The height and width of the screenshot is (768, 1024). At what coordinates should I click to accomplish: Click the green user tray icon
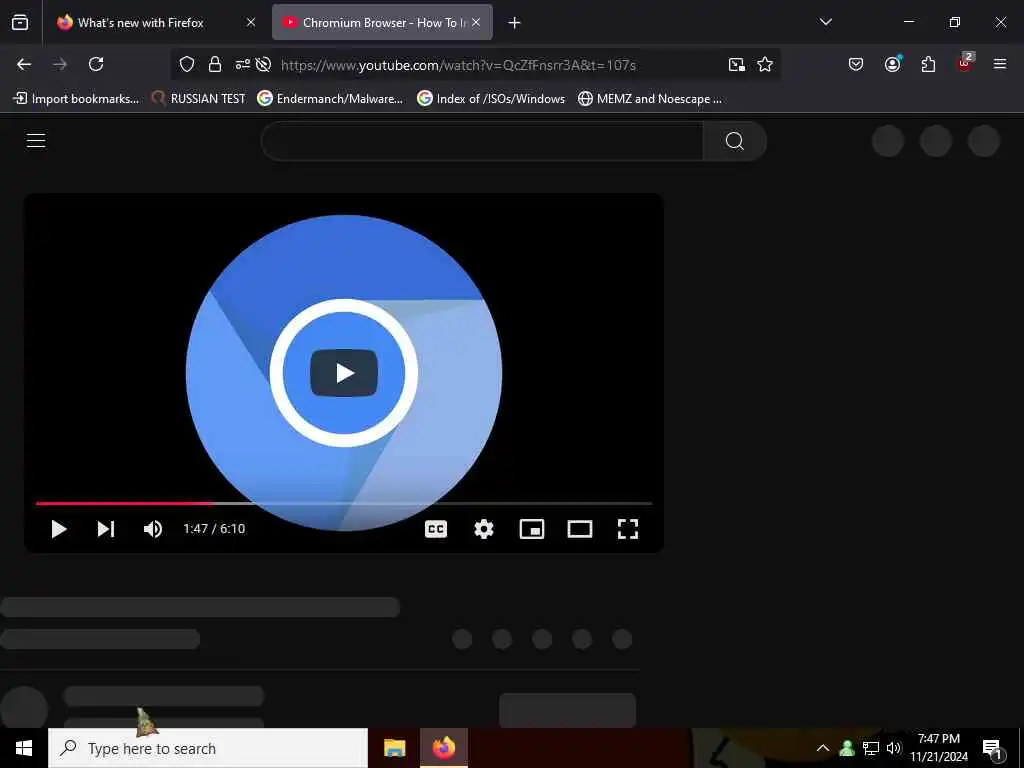847,748
